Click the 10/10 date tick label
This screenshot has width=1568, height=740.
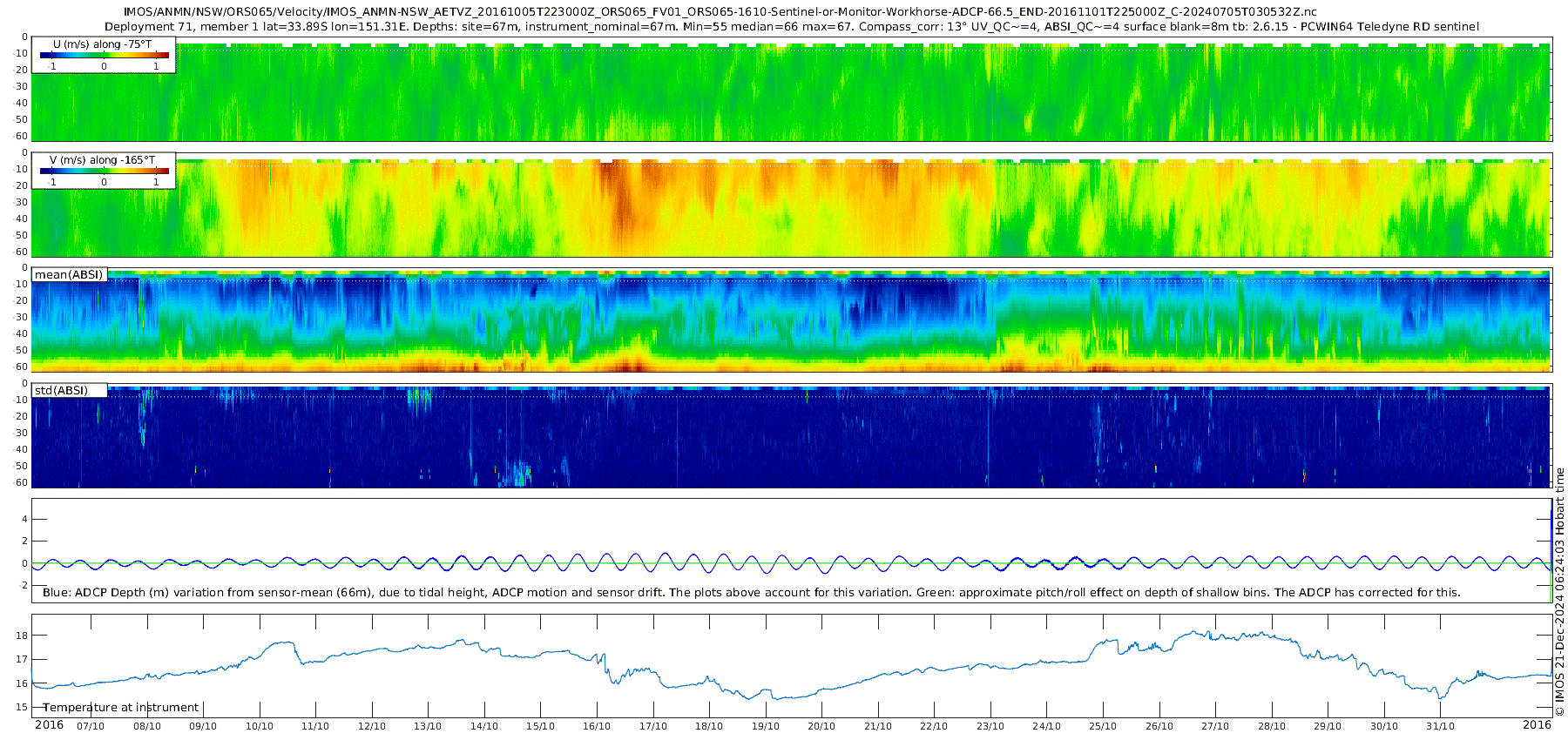coord(260,726)
